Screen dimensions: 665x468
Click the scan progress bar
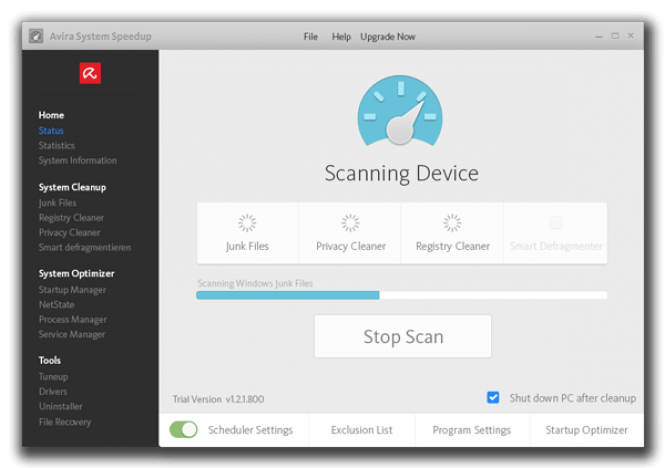click(402, 295)
